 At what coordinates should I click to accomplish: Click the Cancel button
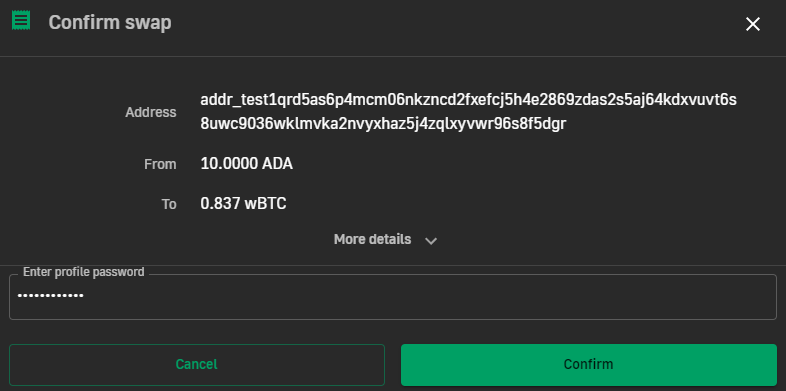[196, 364]
